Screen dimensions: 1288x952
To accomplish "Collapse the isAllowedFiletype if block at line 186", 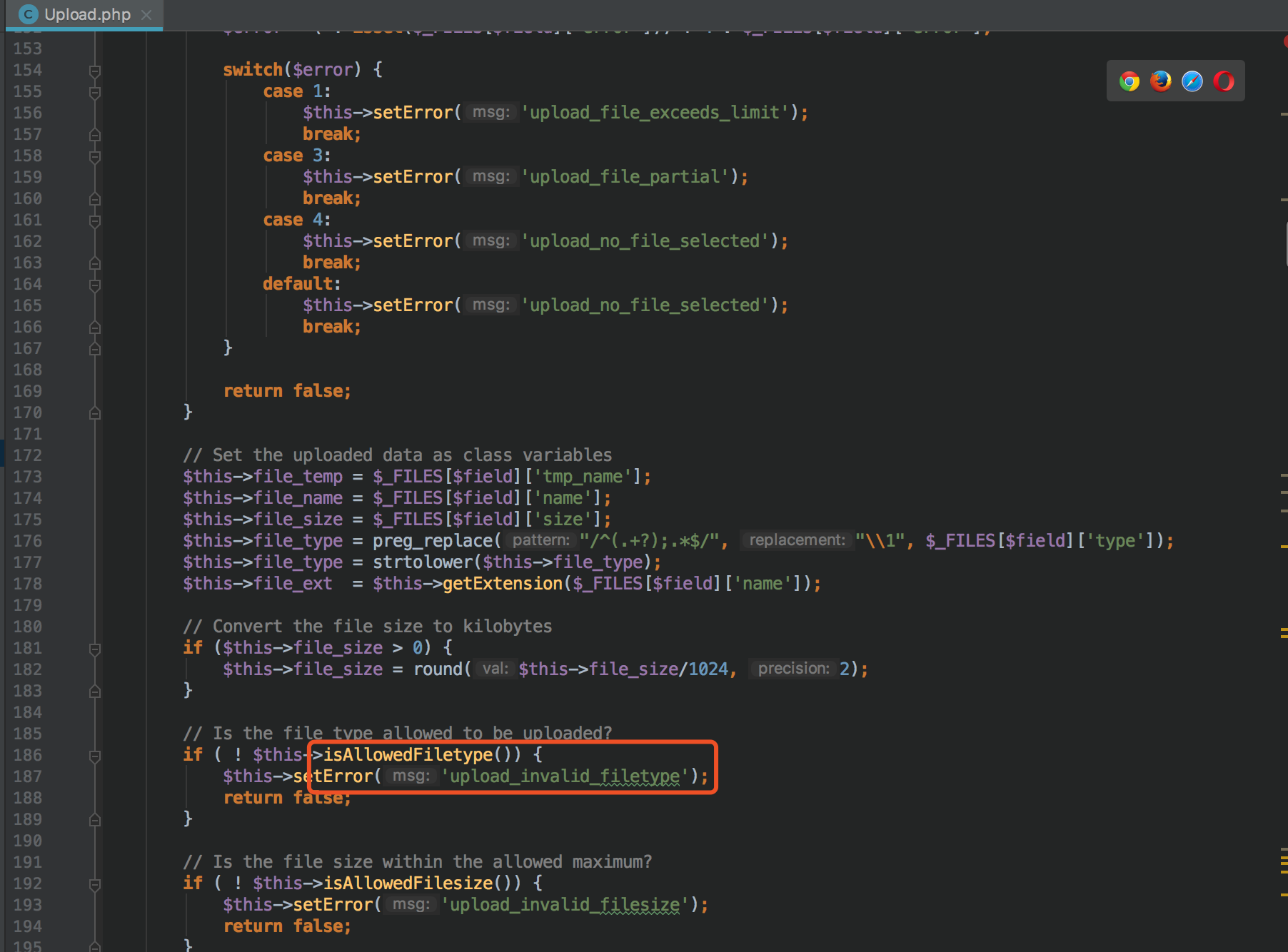I will (x=95, y=755).
